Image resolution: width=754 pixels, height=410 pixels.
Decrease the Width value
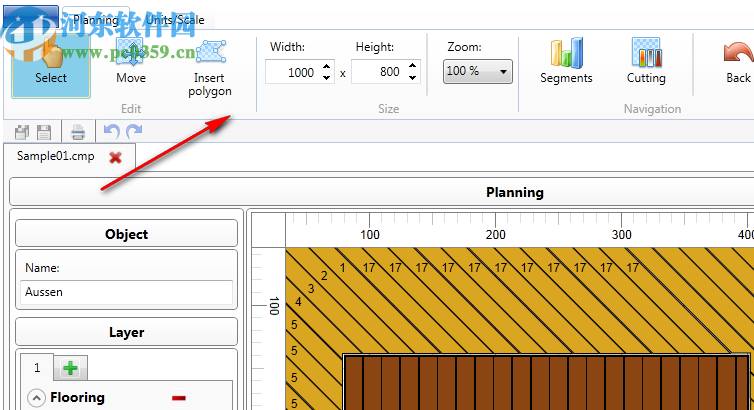327,77
